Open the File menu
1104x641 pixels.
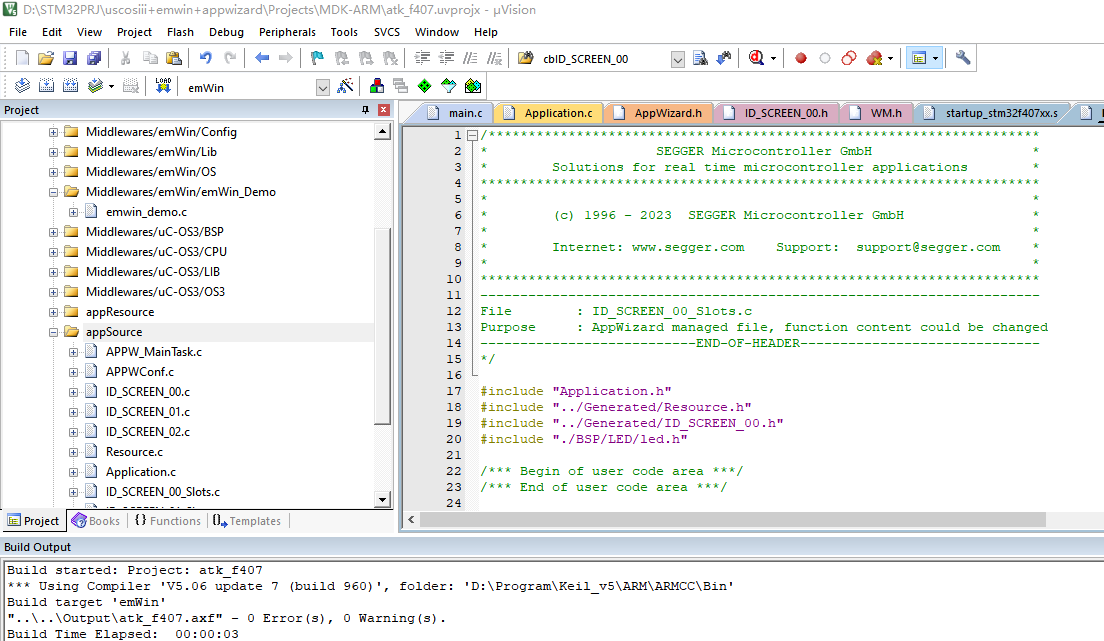coord(18,32)
